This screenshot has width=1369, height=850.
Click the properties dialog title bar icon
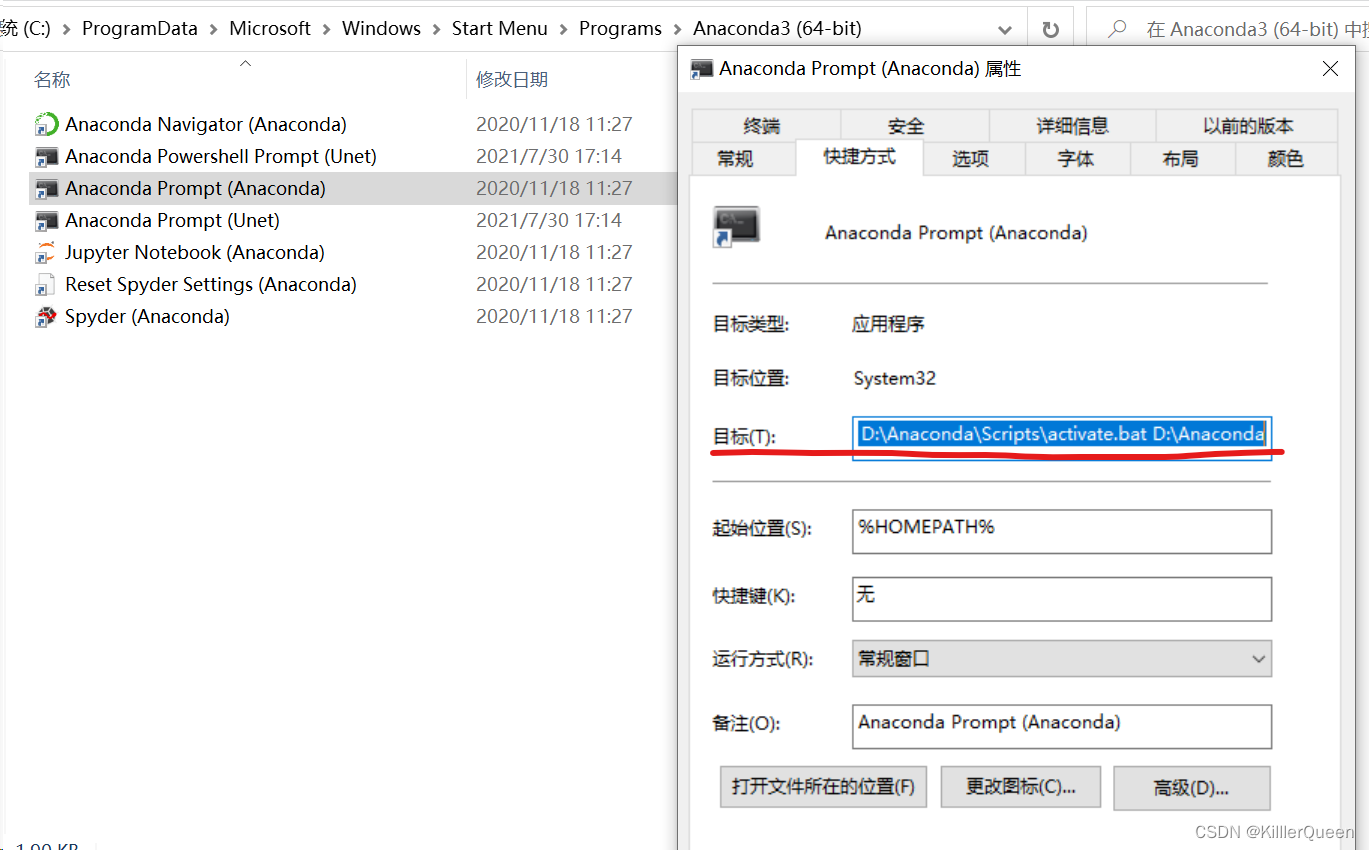[x=702, y=69]
